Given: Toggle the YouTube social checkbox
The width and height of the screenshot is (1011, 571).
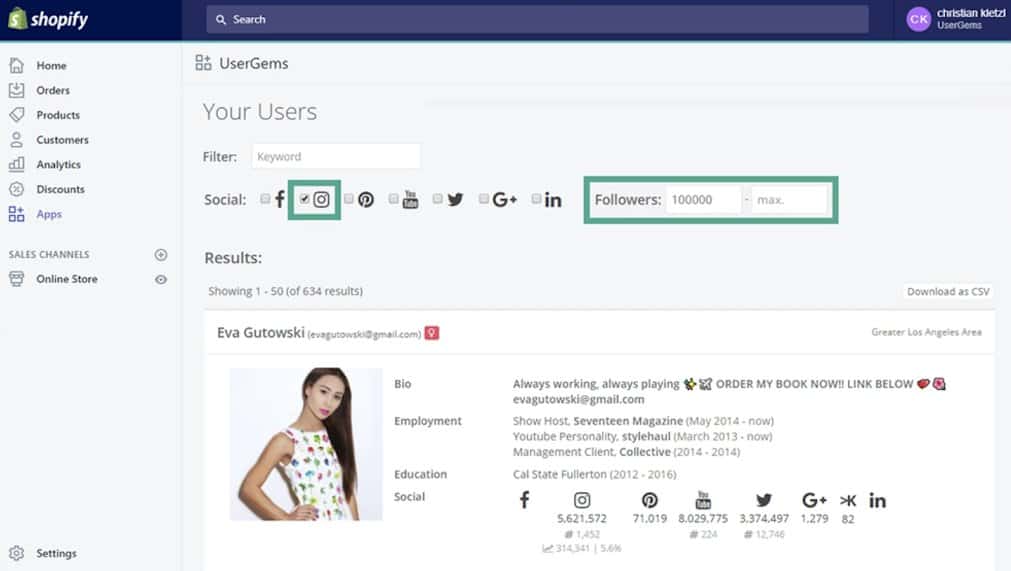Looking at the screenshot, I should click(393, 198).
